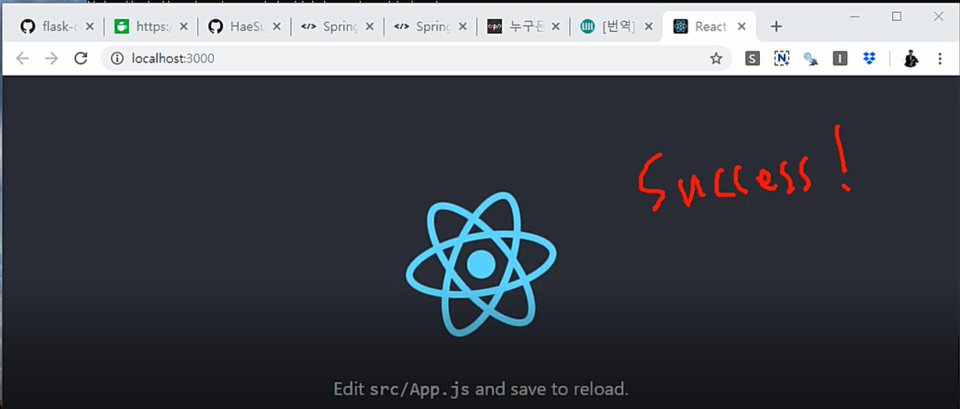Close the first Spring tab
The image size is (960, 409).
click(369, 27)
